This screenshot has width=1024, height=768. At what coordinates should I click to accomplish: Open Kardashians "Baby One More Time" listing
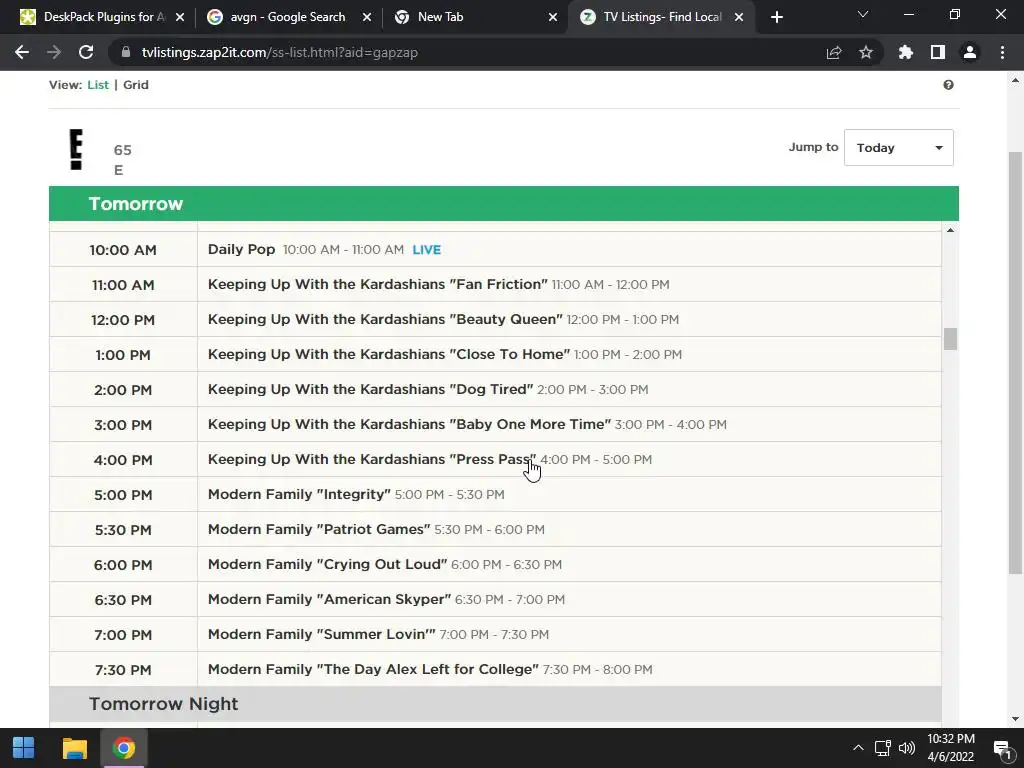coord(409,424)
